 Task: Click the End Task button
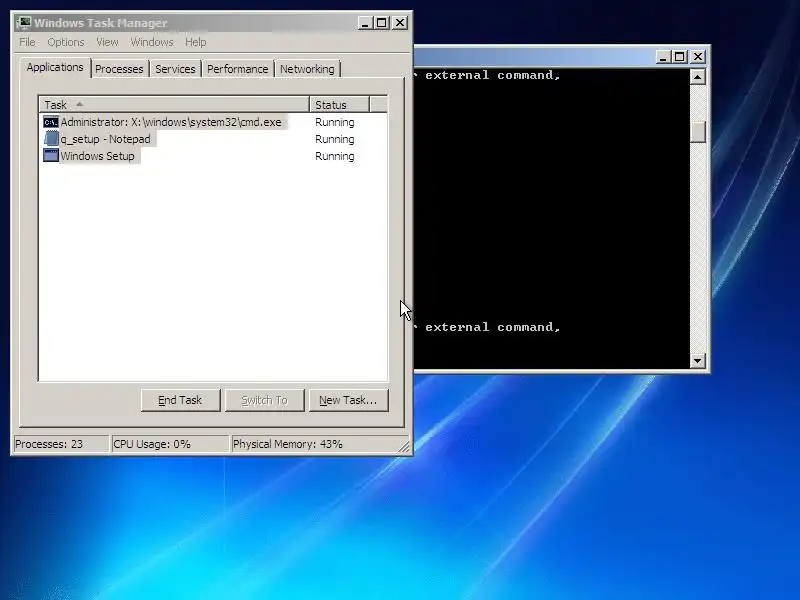pos(180,400)
